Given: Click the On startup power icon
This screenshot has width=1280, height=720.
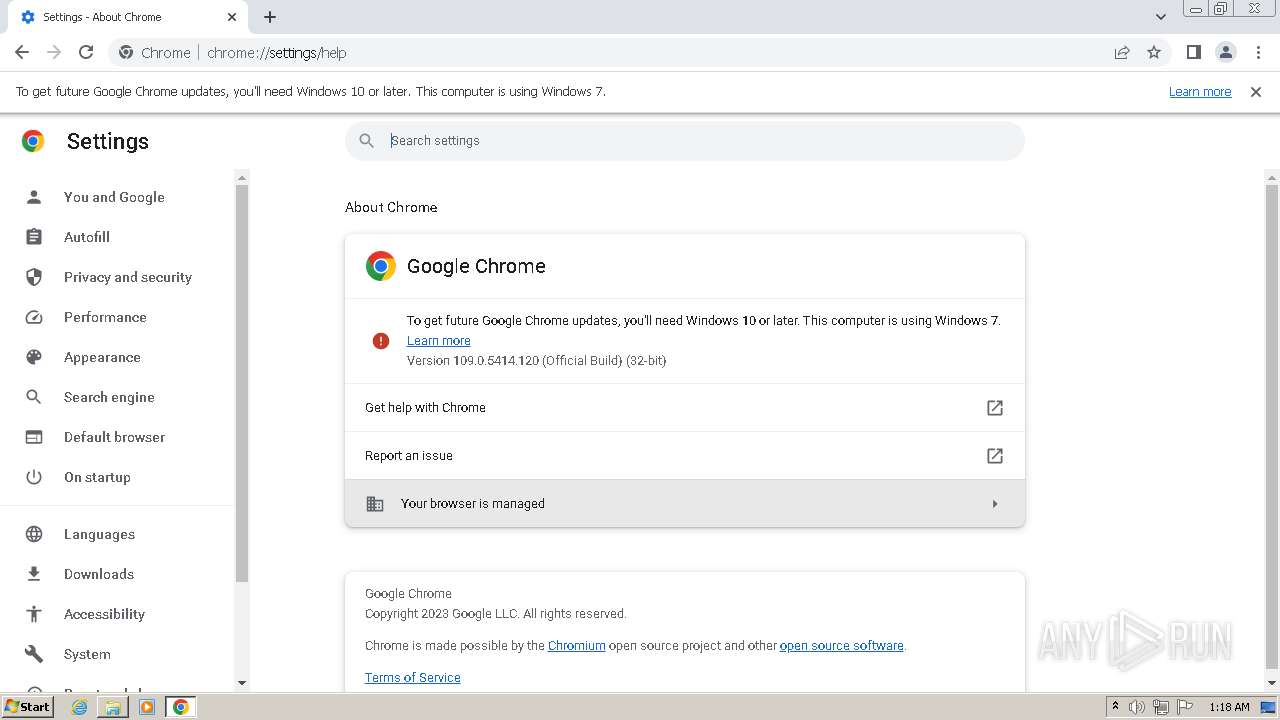Looking at the screenshot, I should pos(34,477).
